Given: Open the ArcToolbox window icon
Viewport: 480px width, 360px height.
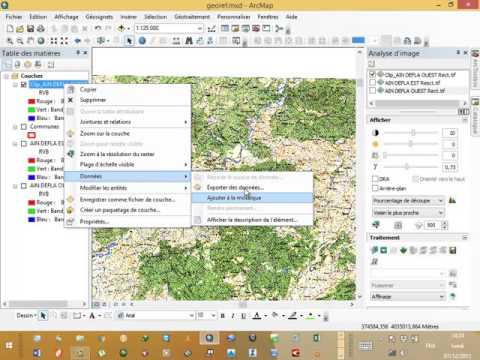Looking at the screenshot, I should pos(256,29).
